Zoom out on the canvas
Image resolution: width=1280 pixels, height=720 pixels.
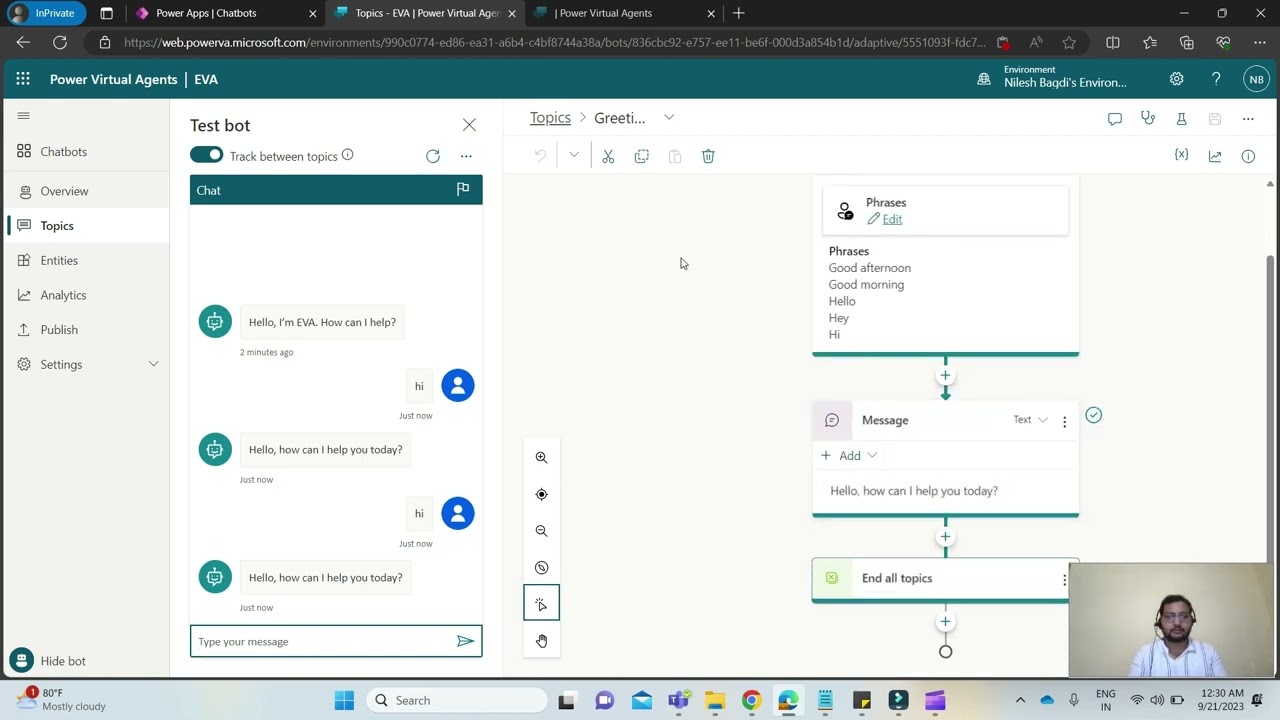[541, 531]
